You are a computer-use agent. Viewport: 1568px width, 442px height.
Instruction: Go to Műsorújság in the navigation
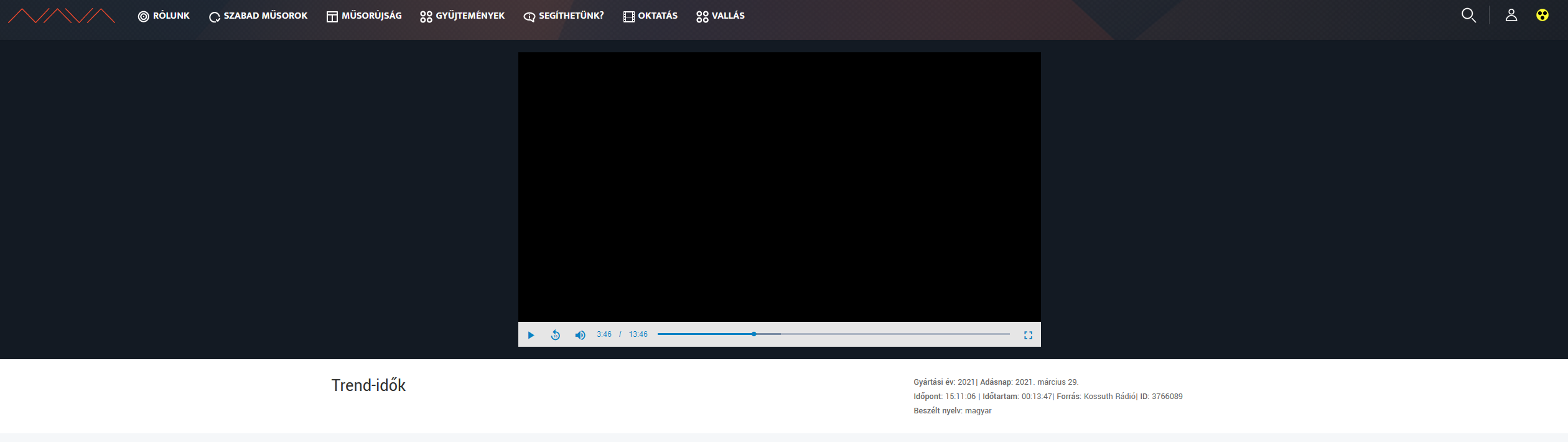pos(364,16)
